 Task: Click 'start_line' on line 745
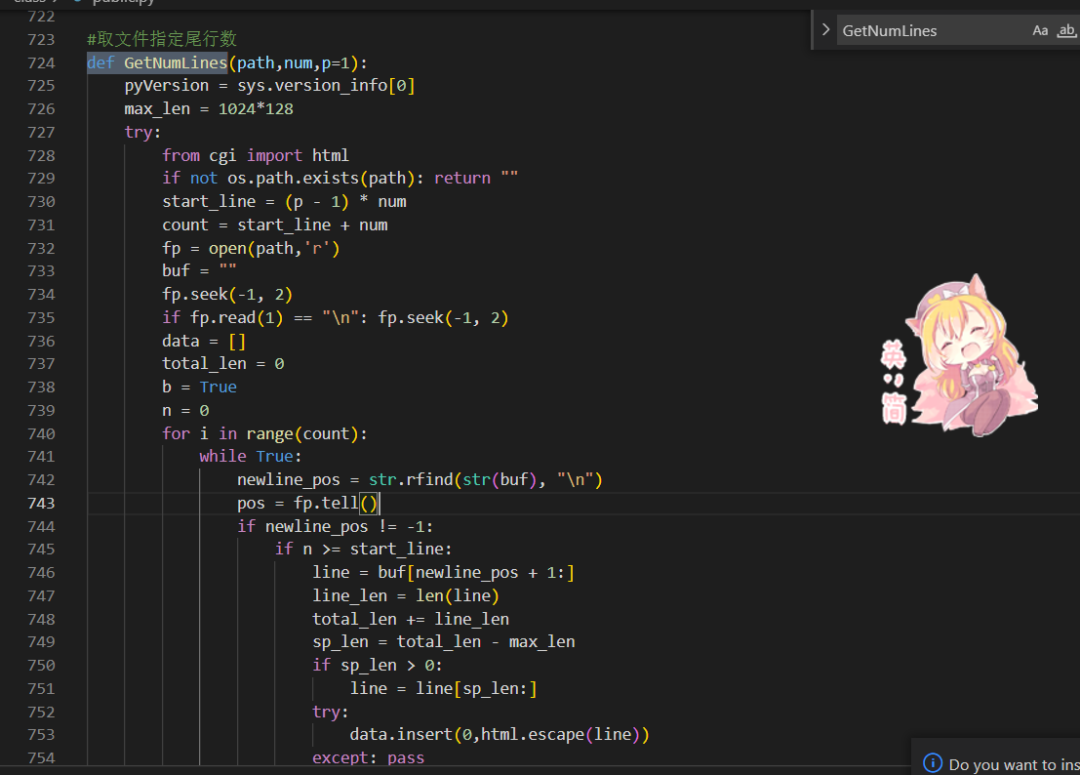coord(396,549)
